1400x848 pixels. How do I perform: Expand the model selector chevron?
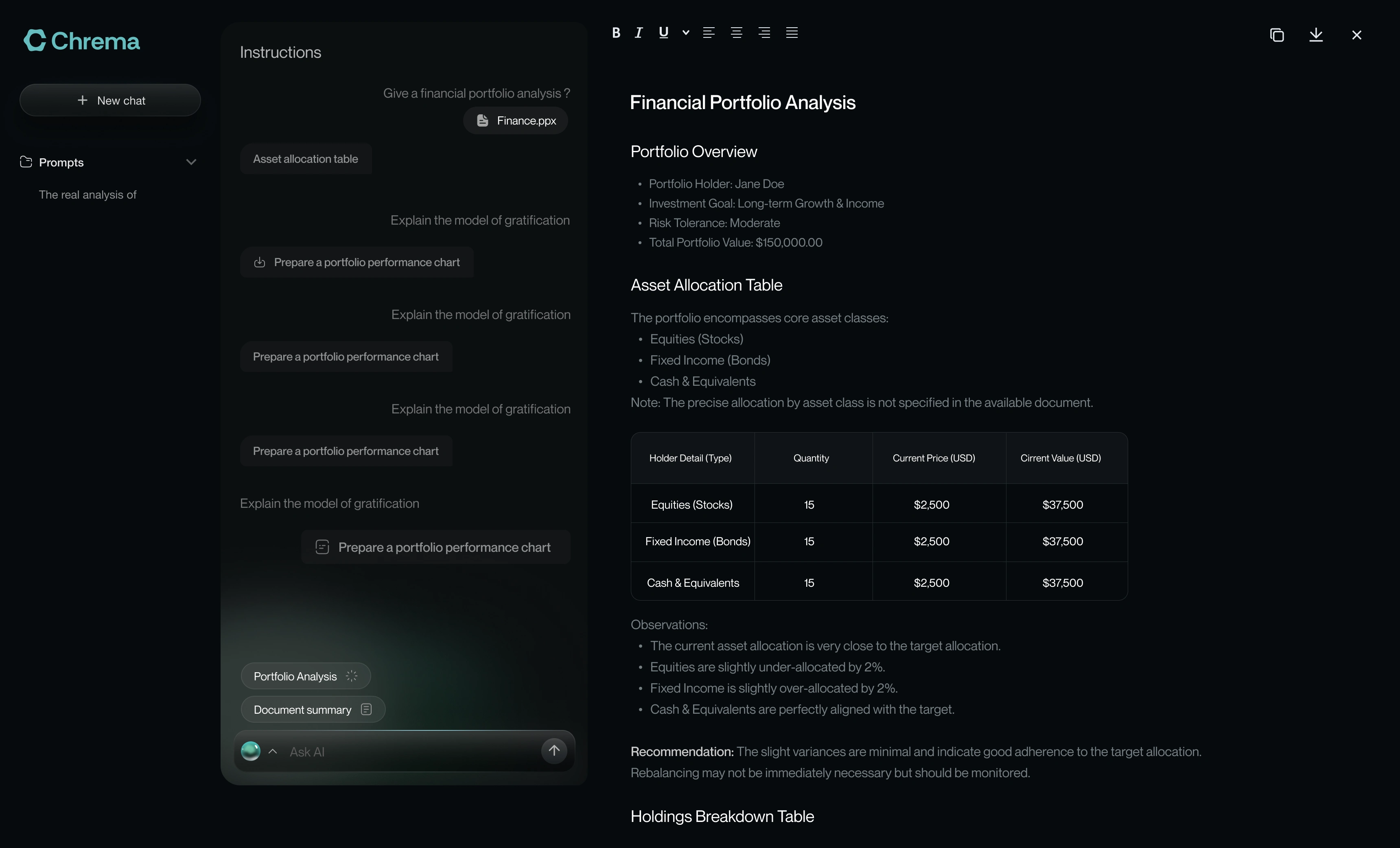(273, 752)
